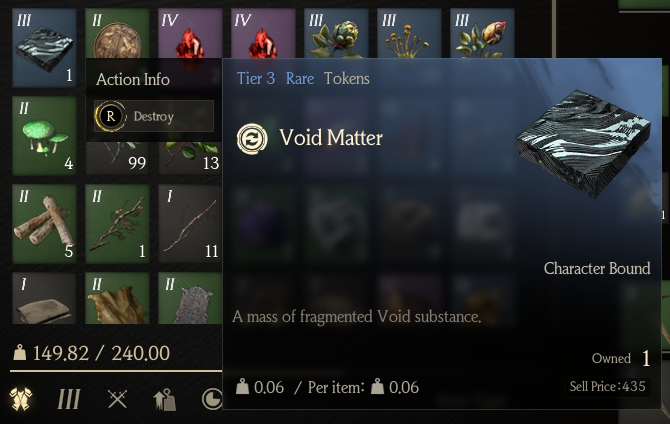Open the weight sorting filter icon
Screen dimensions: 670x424
[x=165, y=399]
